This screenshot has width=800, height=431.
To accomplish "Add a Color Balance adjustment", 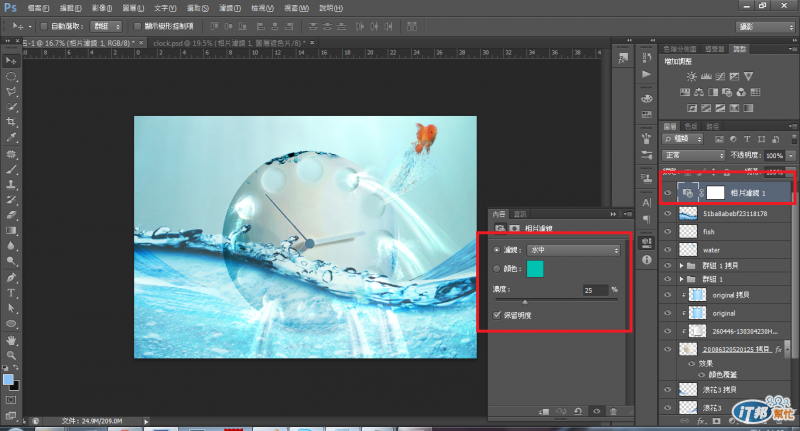I will [699, 92].
